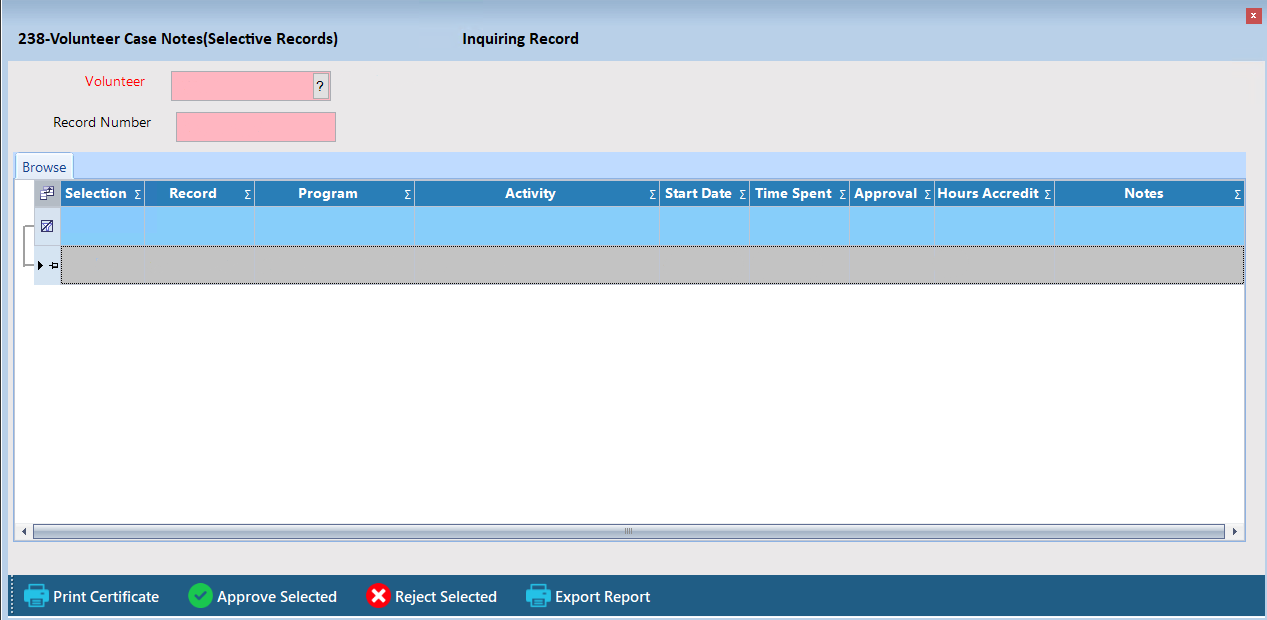Click the Approval column sigma summary icon
The height and width of the screenshot is (620, 1267).
coord(927,194)
